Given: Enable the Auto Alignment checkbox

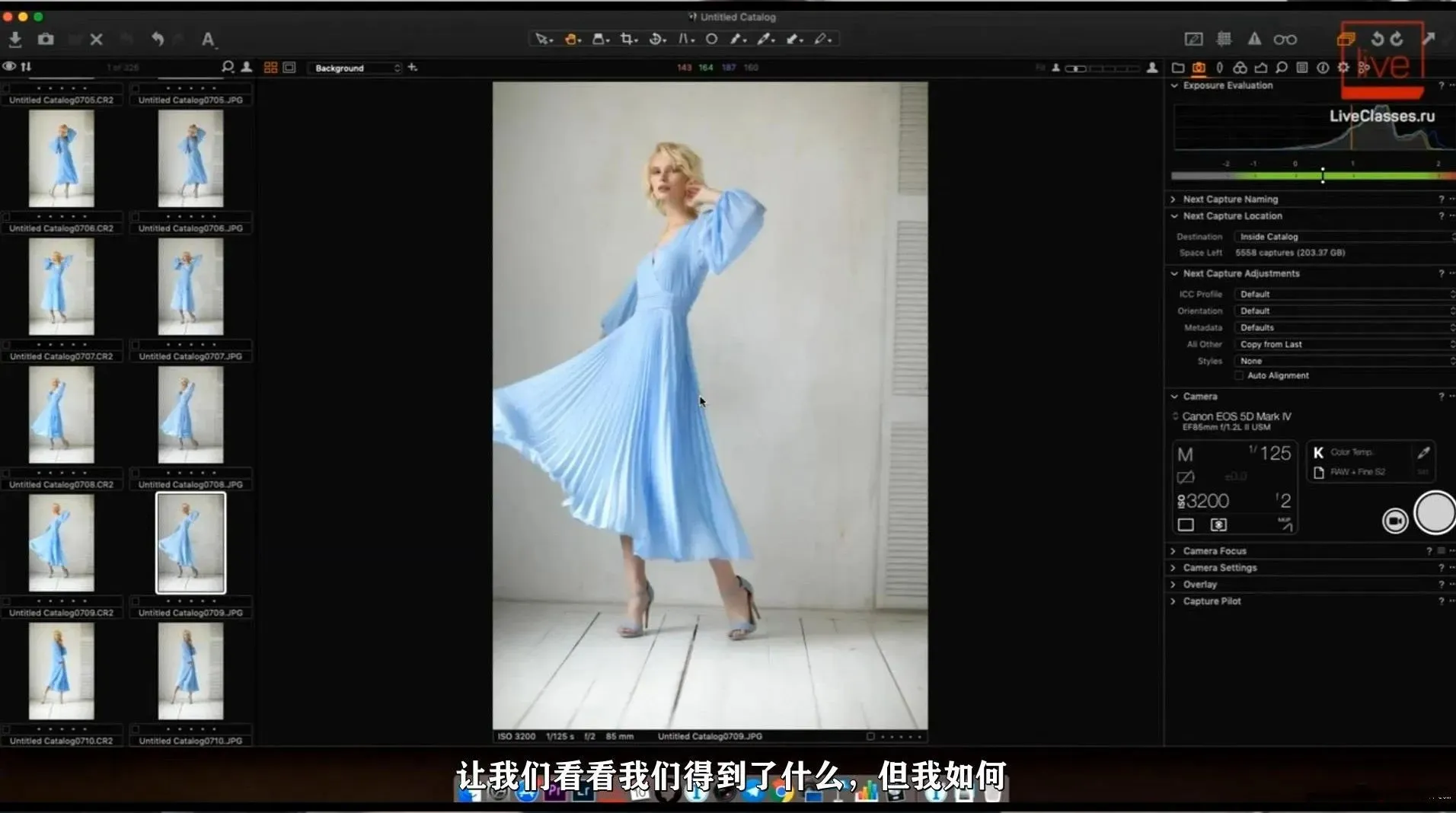Looking at the screenshot, I should tap(1239, 375).
